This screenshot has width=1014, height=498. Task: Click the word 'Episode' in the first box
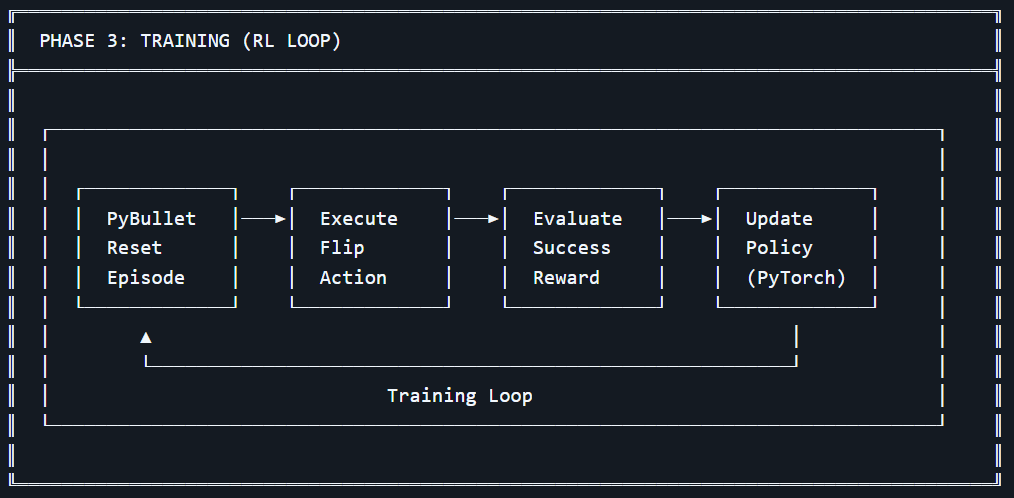(146, 278)
